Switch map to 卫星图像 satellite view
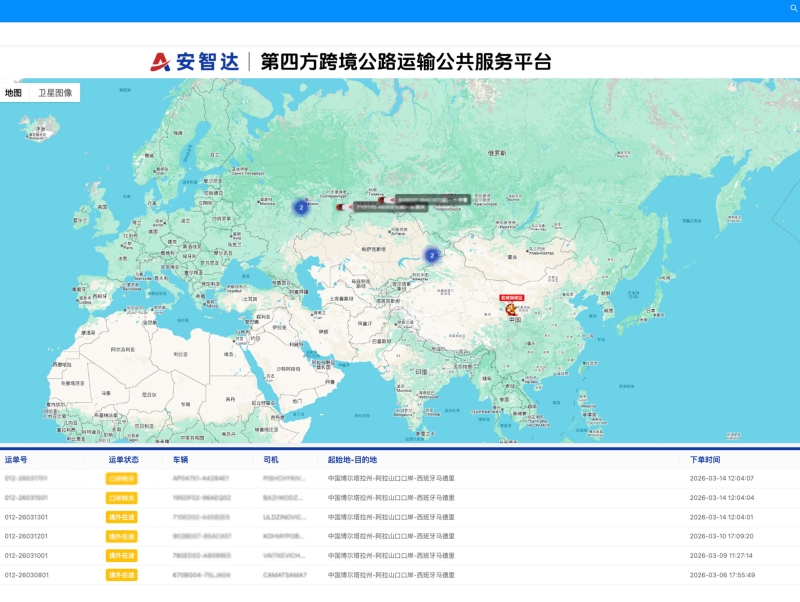This screenshot has width=800, height=602. (55, 93)
